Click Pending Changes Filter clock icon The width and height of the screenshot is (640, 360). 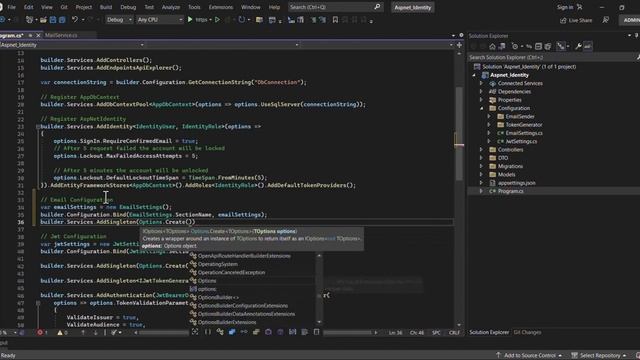point(515,47)
